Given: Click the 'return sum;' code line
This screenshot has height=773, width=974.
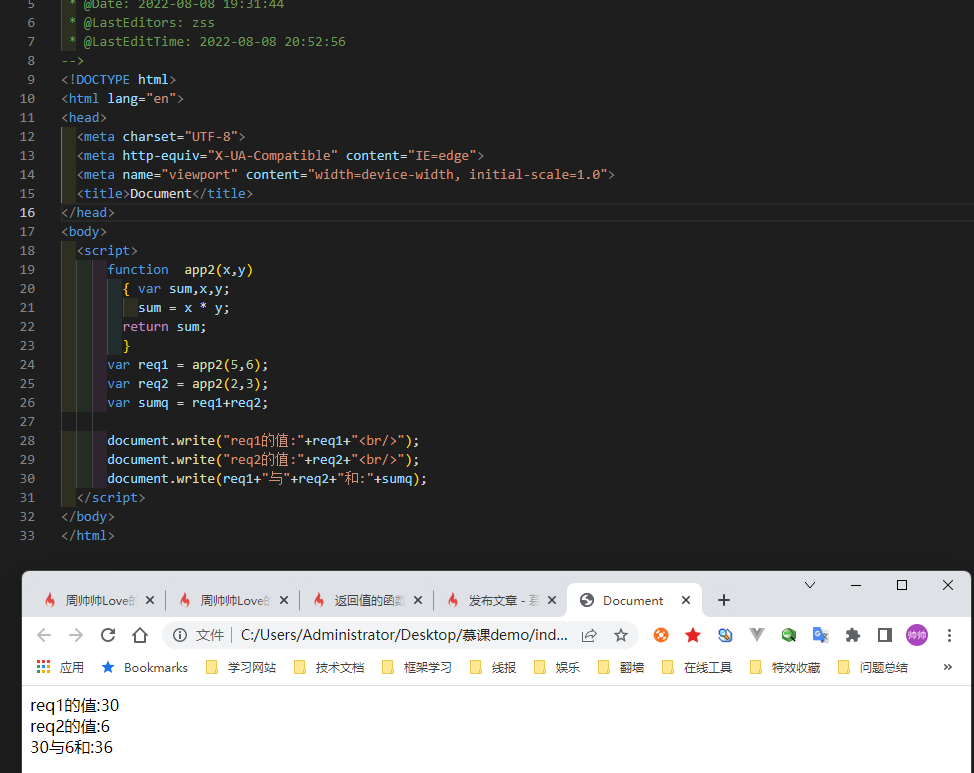Looking at the screenshot, I should click(x=164, y=327).
